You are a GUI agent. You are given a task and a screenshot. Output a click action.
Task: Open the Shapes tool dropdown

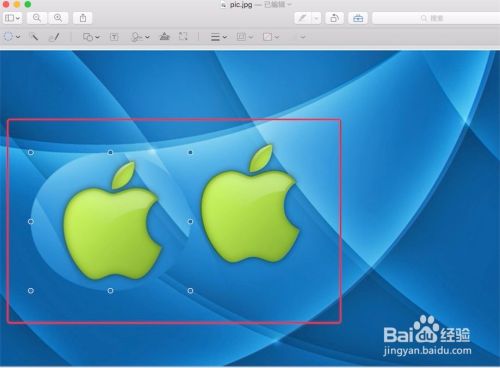coord(91,37)
